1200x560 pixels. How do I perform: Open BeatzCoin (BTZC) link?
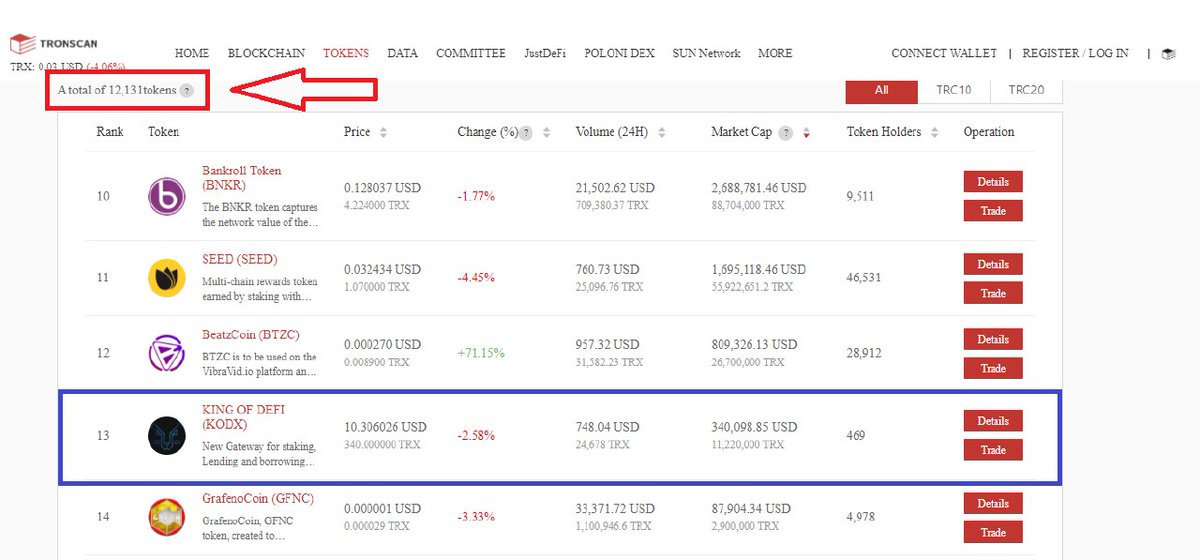click(x=251, y=335)
